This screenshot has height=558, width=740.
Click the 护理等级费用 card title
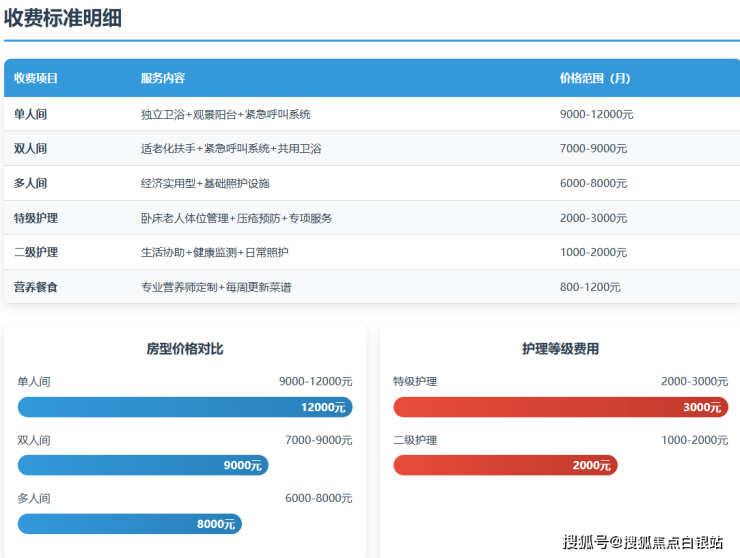[560, 349]
